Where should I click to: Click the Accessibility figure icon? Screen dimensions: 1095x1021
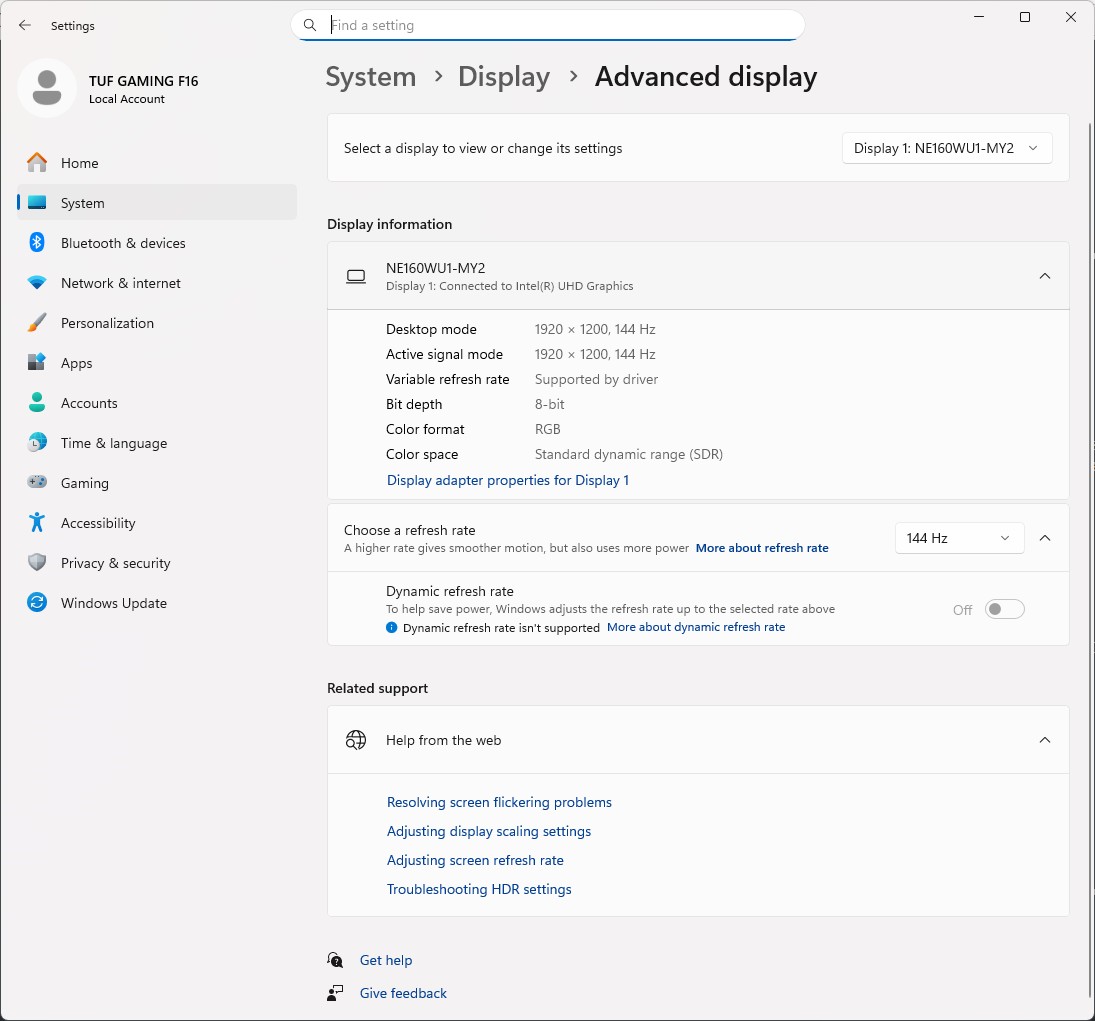coord(37,522)
